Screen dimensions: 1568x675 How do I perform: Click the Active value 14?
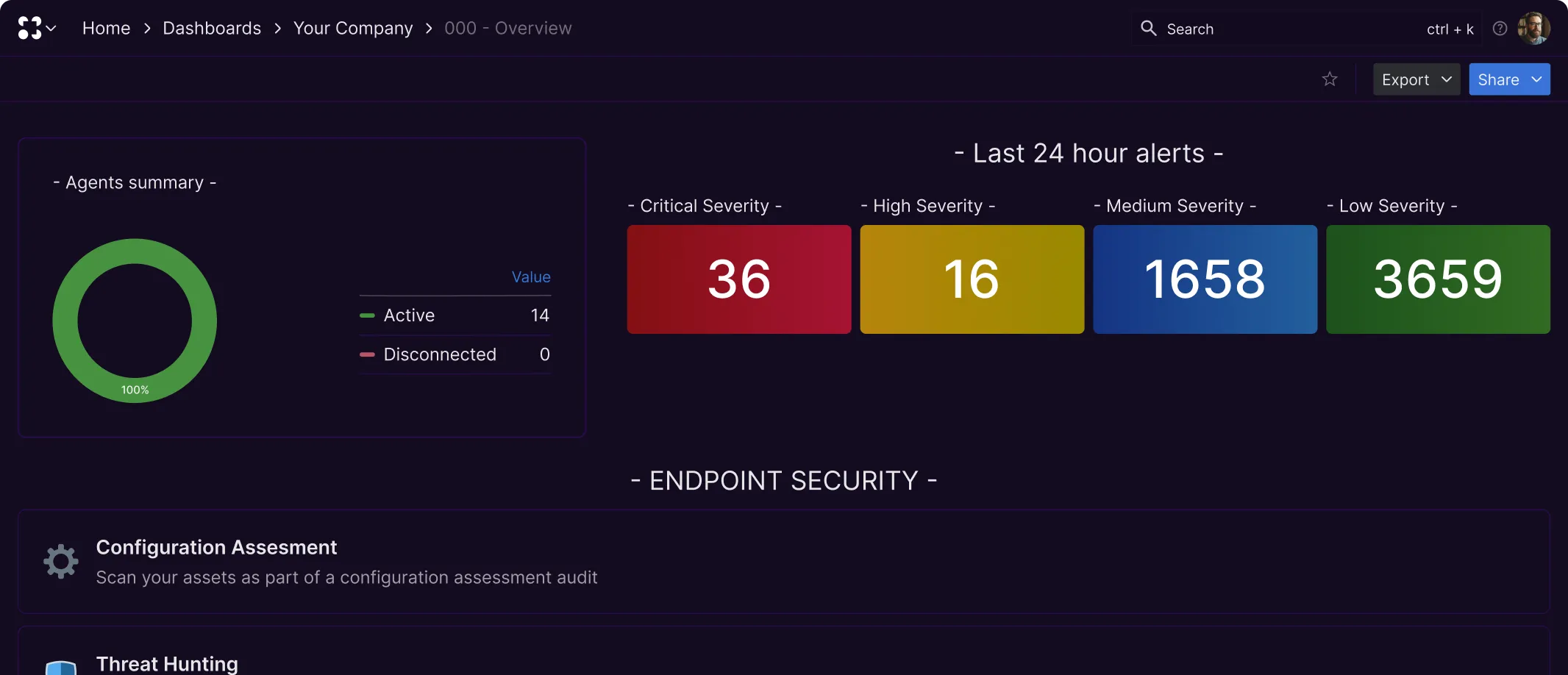point(540,315)
